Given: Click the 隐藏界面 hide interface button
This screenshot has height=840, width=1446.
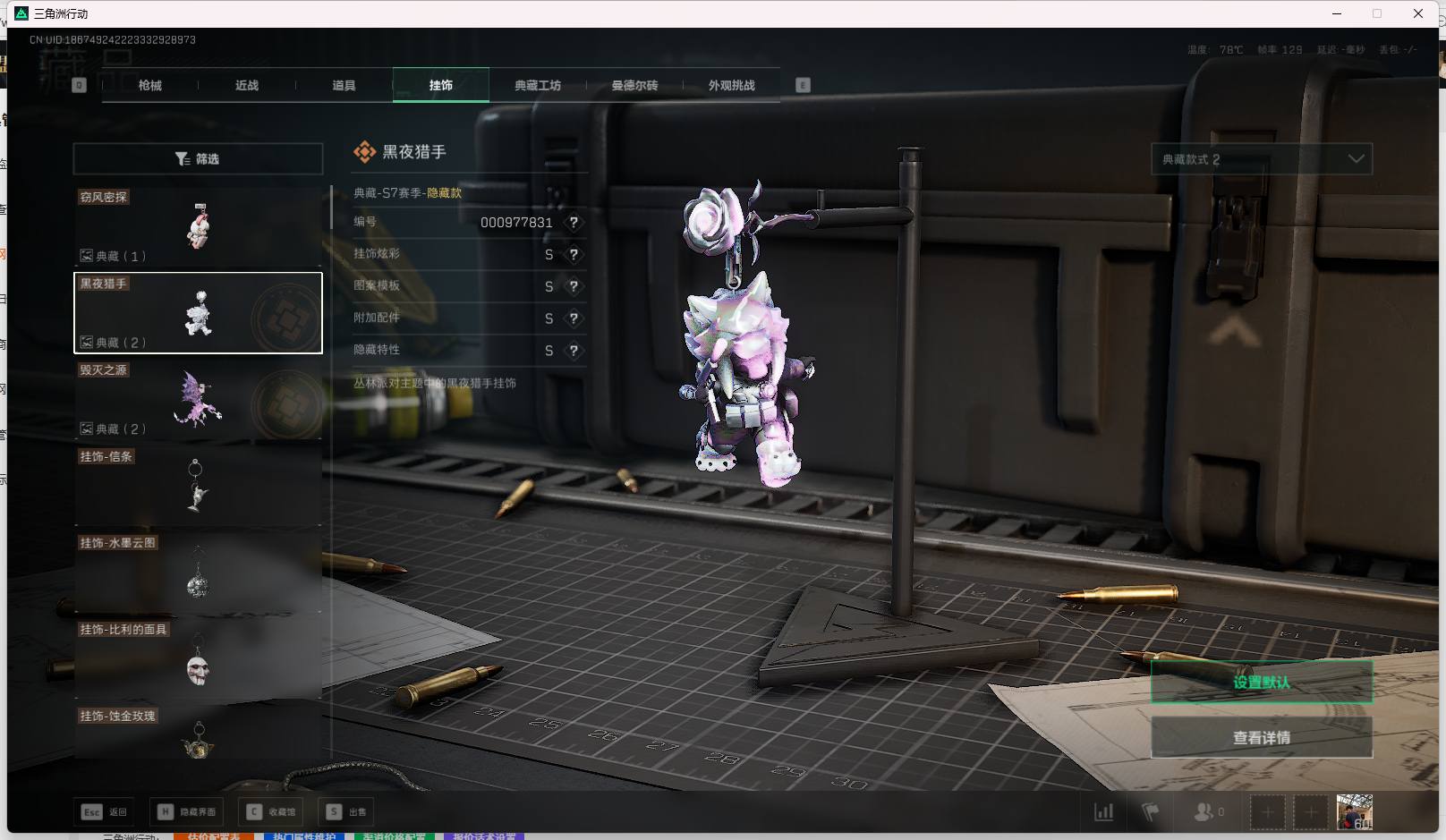Looking at the screenshot, I should coord(187,811).
